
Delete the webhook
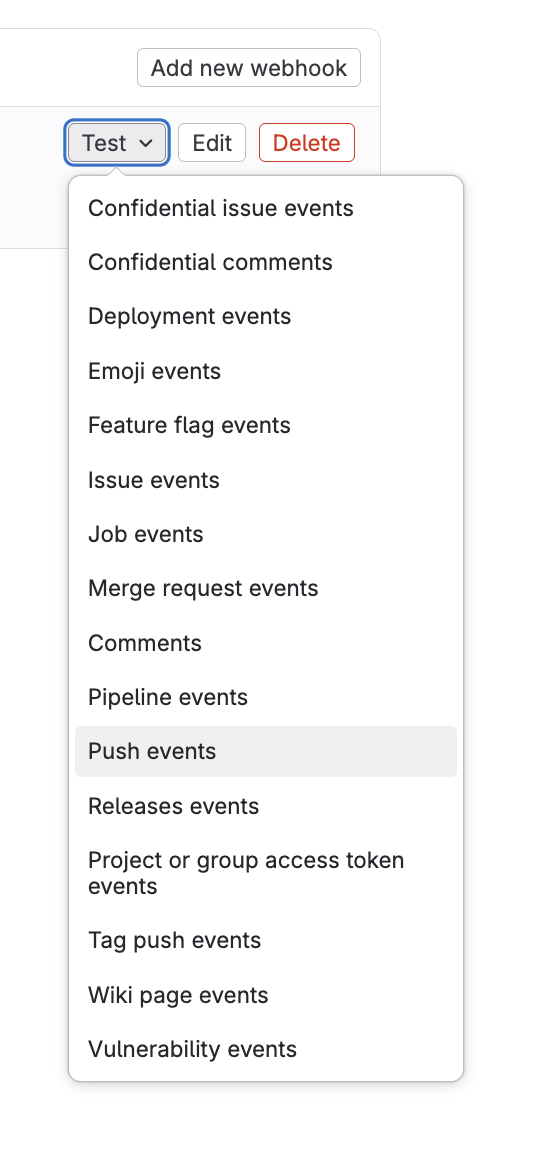point(307,143)
